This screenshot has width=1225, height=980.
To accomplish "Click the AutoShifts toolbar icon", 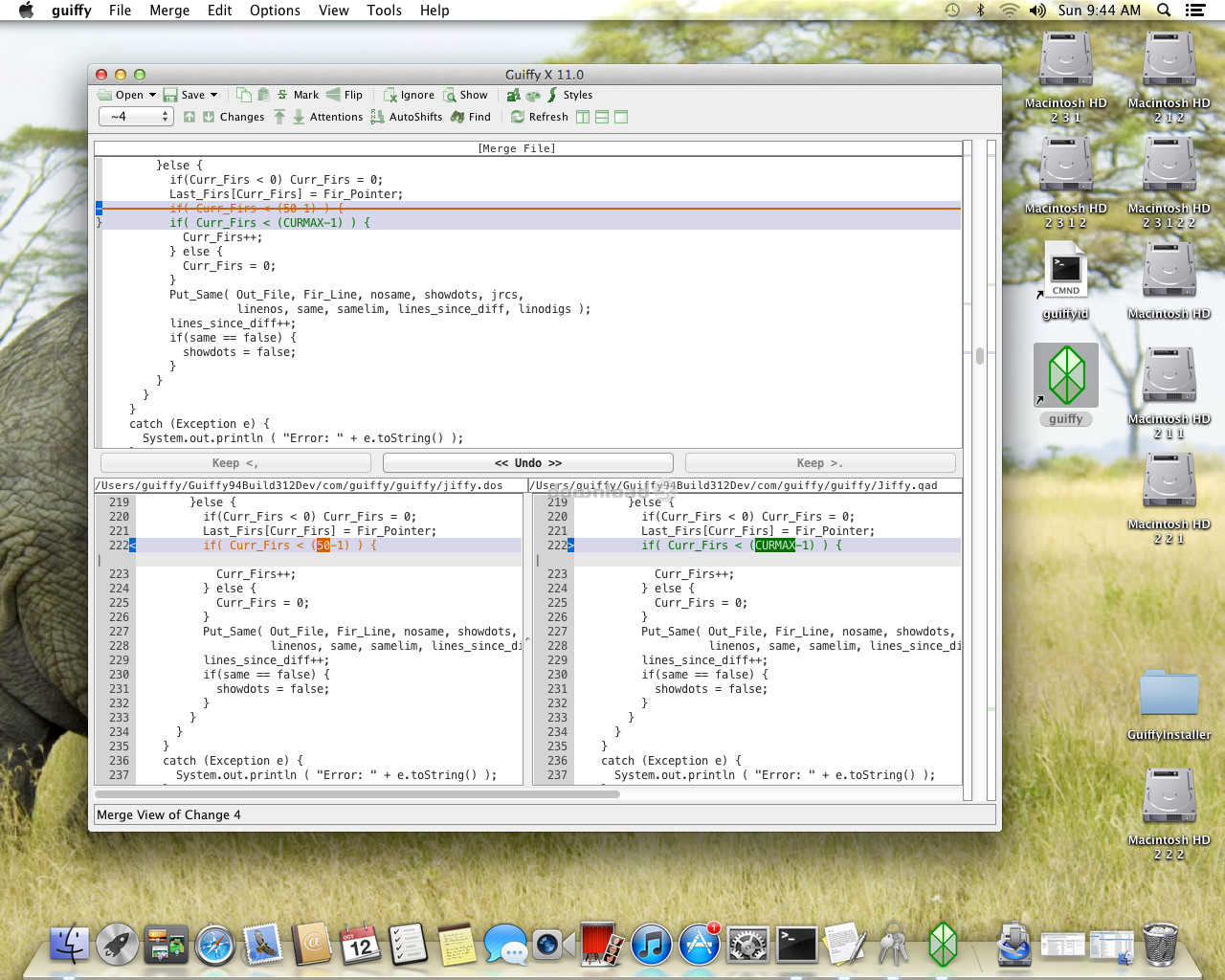I will pos(377,117).
